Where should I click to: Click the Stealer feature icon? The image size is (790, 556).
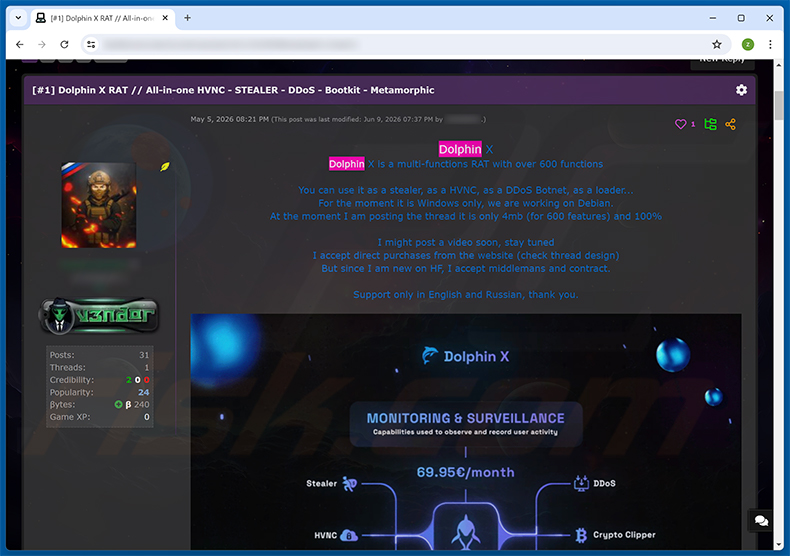349,483
